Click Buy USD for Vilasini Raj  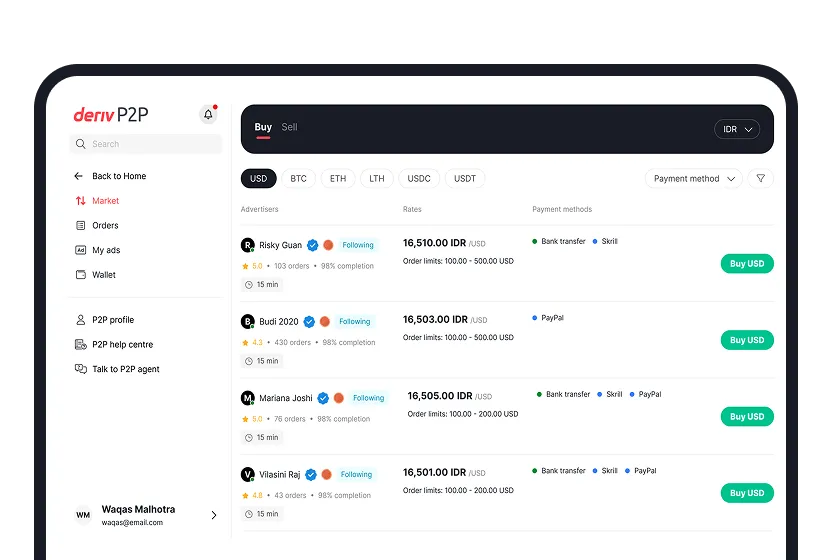click(747, 493)
